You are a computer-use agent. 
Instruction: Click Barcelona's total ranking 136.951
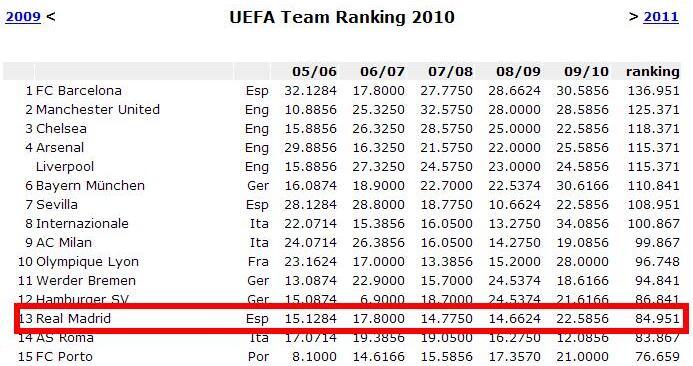(653, 91)
